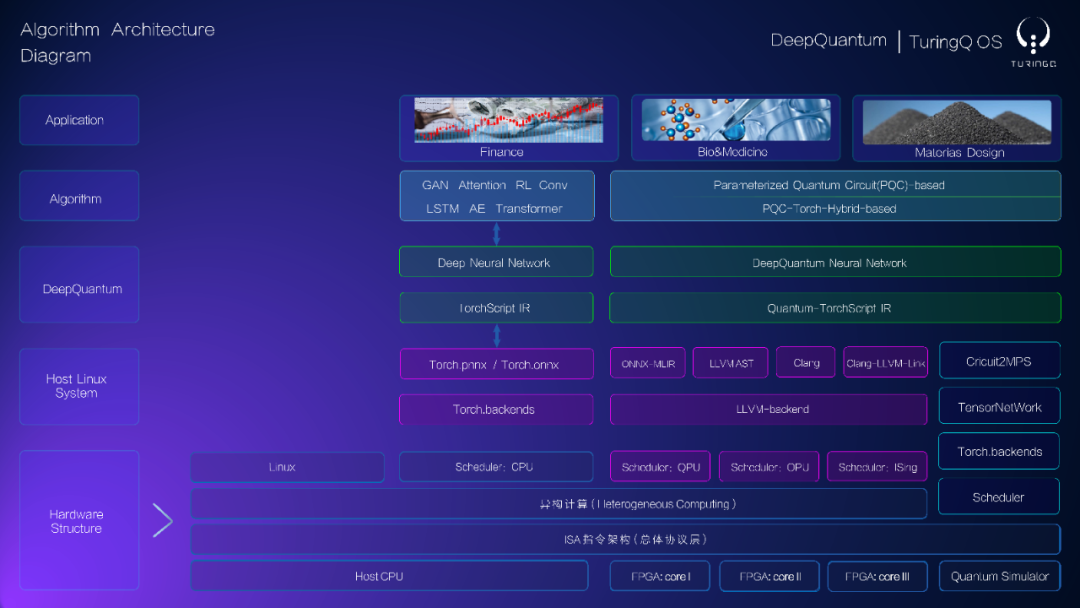This screenshot has width=1080, height=608.
Task: Select the Linux block
Action: tap(287, 467)
